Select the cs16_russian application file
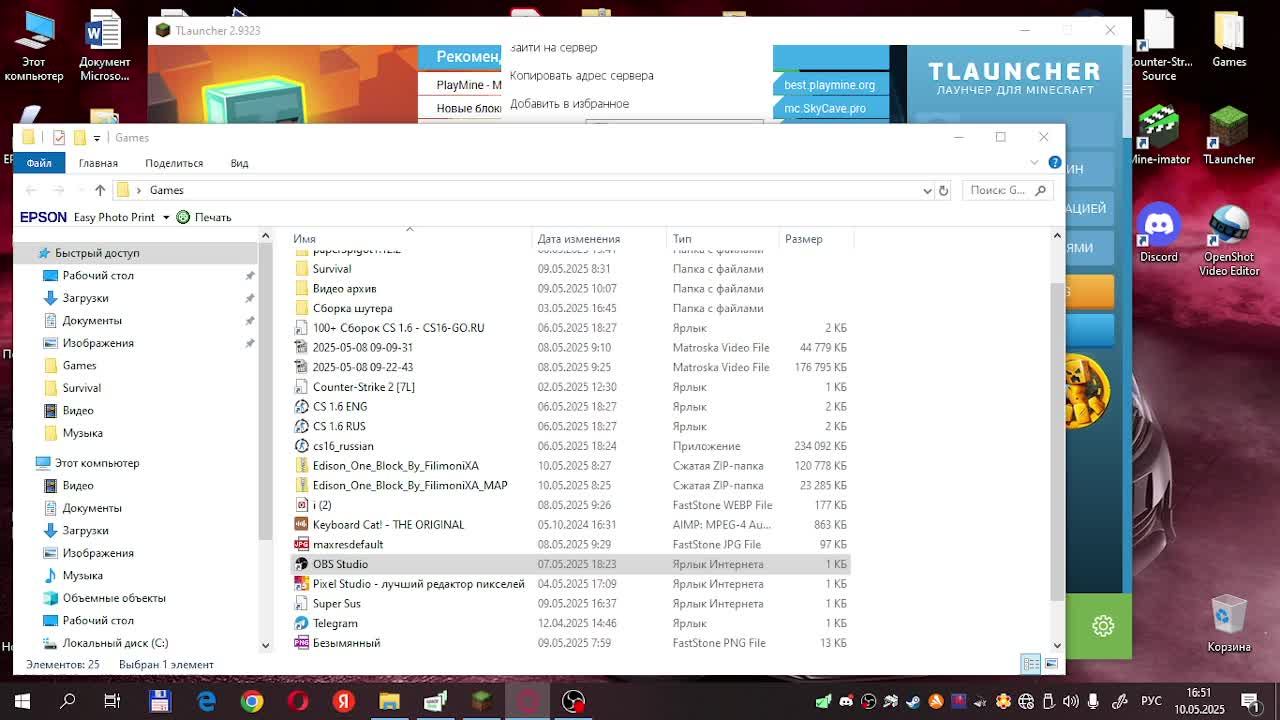Viewport: 1280px width, 720px height. pyautogui.click(x=343, y=446)
